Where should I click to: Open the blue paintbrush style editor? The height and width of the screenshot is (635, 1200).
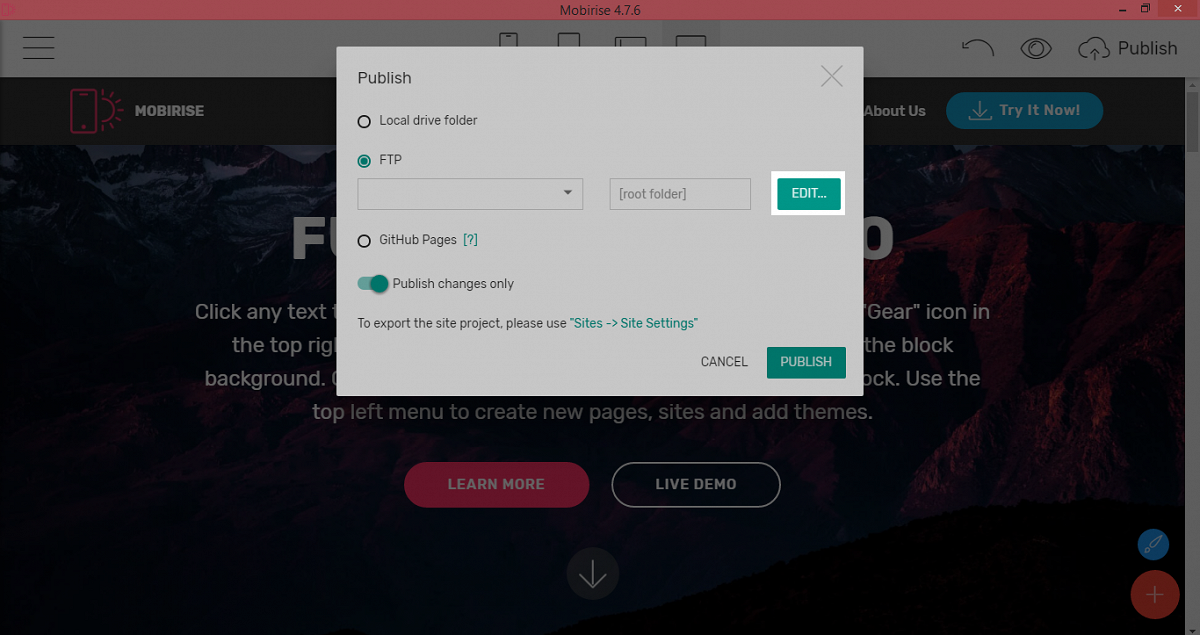pos(1154,545)
